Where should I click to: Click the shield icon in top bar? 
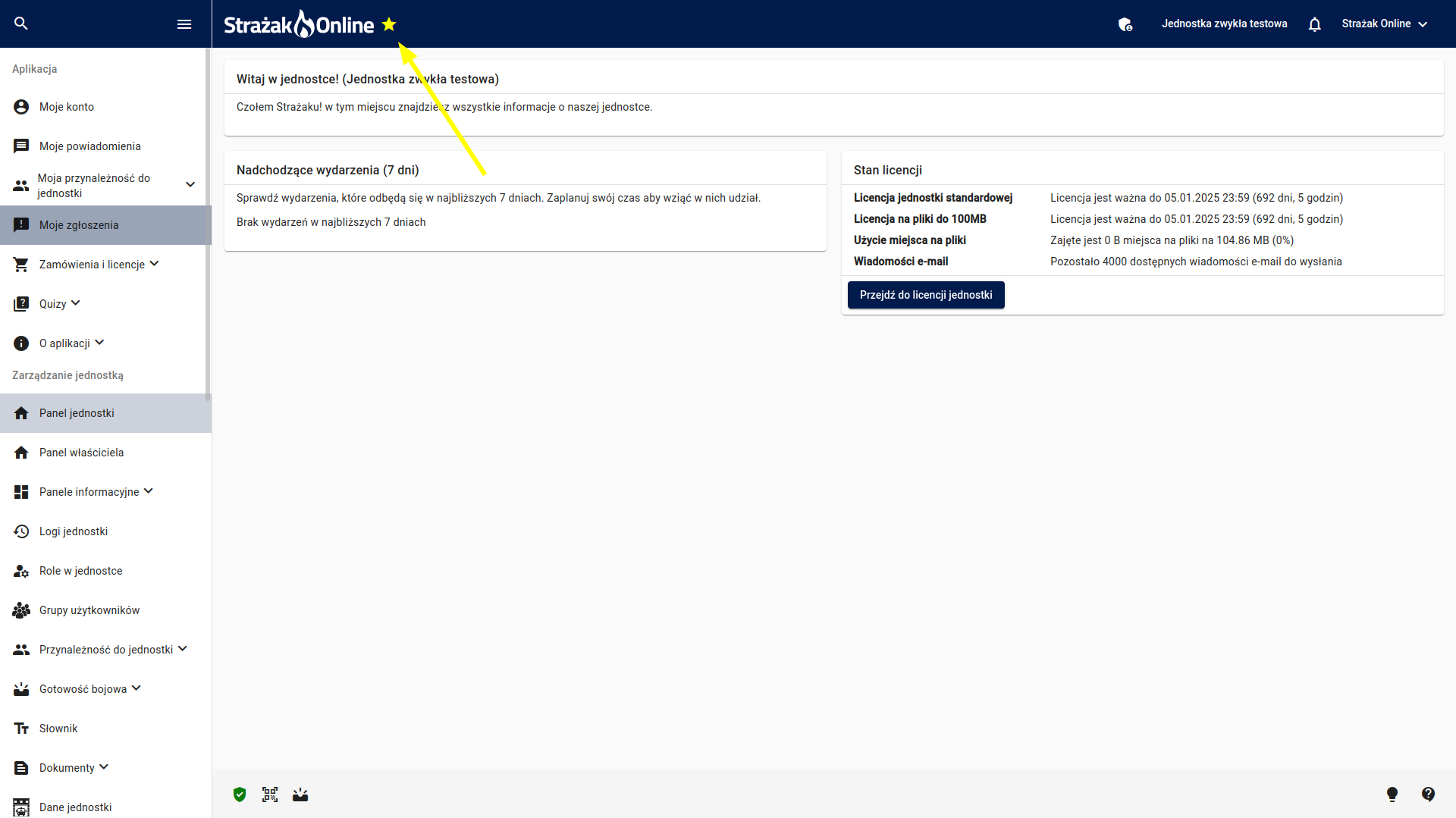coord(1125,24)
